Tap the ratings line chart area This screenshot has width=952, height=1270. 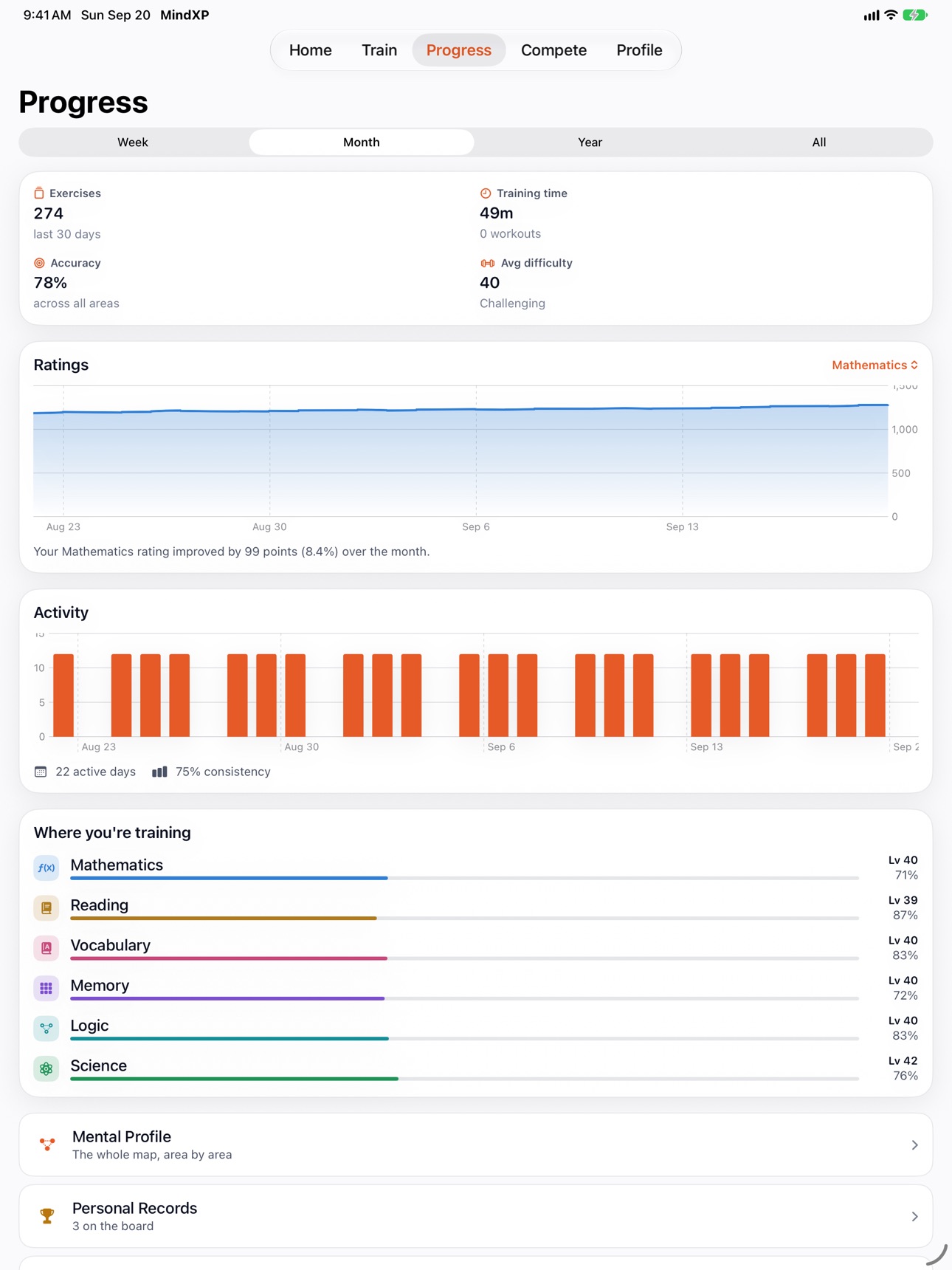461,451
